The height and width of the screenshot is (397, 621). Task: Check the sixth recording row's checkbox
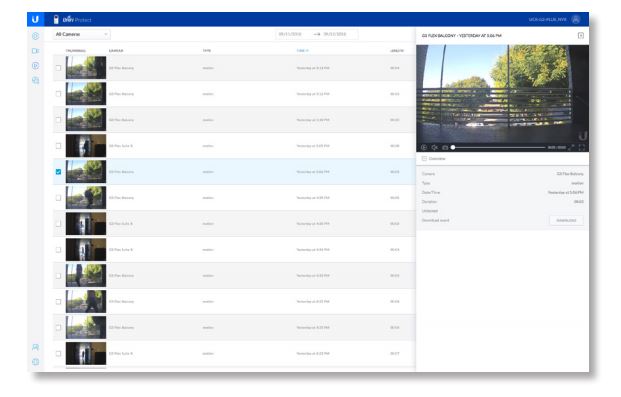(x=58, y=198)
